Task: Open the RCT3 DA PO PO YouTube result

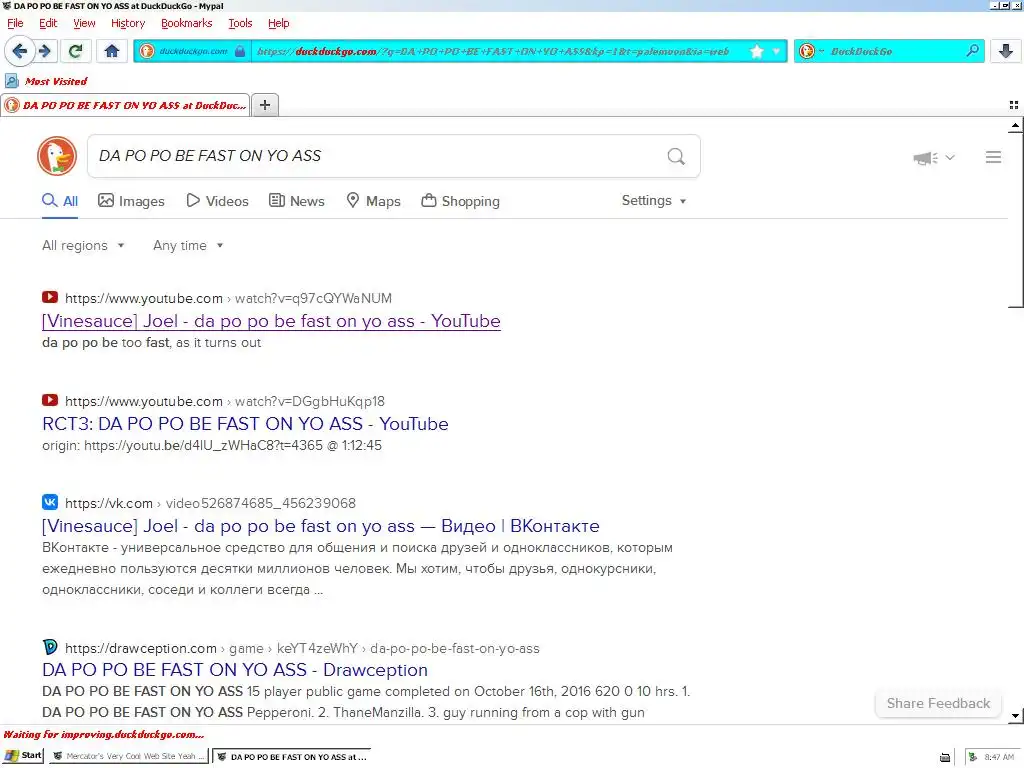Action: click(x=245, y=424)
